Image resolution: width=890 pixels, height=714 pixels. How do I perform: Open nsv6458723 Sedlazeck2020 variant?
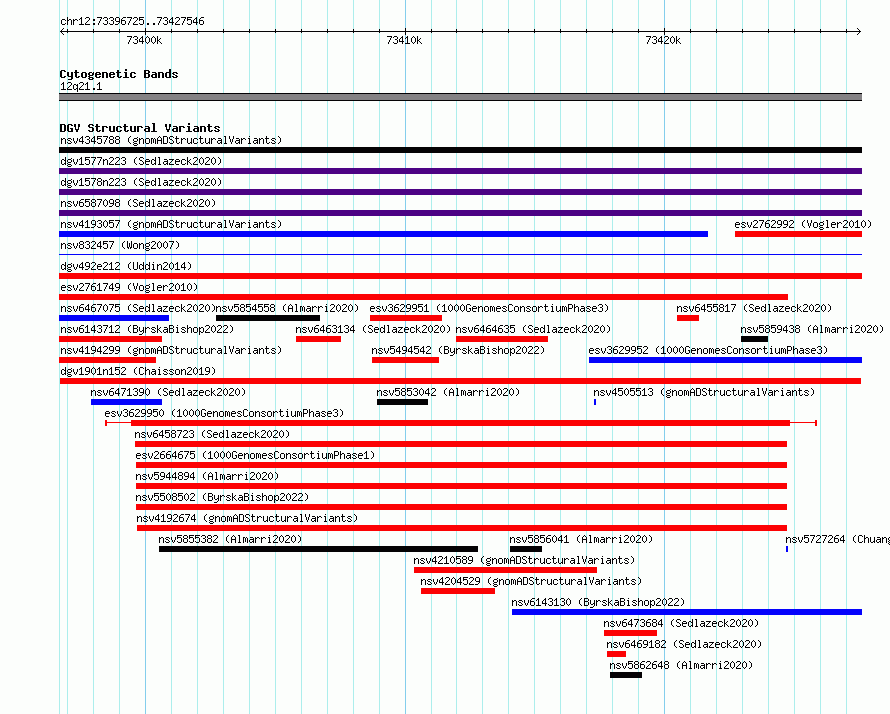[x=461, y=444]
